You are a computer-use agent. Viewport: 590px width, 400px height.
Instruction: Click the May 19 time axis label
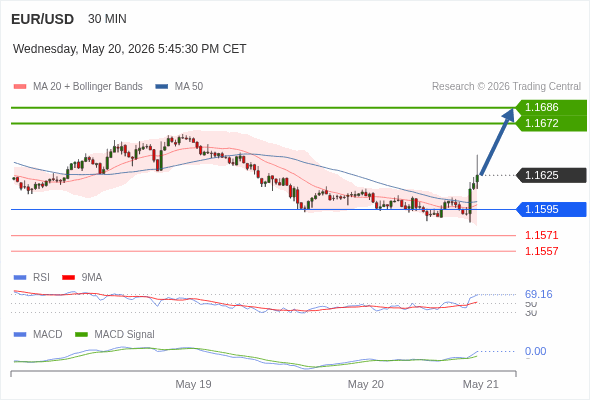(193, 384)
